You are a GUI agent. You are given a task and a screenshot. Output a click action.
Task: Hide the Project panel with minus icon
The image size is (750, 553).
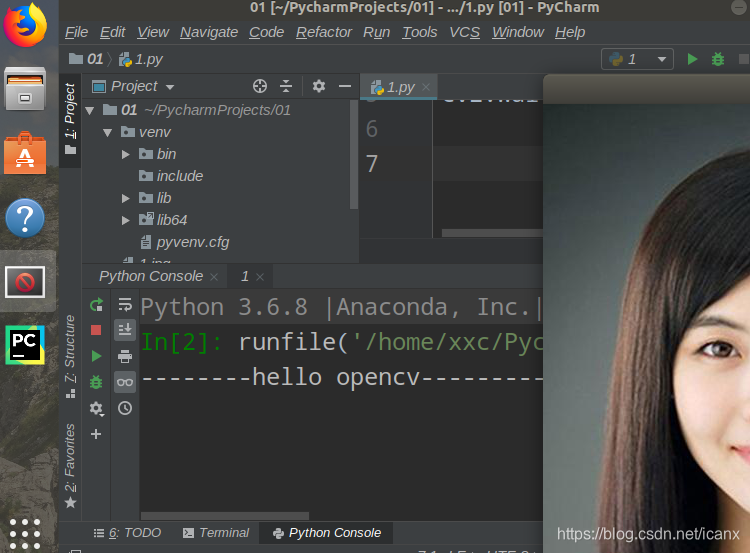pyautogui.click(x=345, y=86)
